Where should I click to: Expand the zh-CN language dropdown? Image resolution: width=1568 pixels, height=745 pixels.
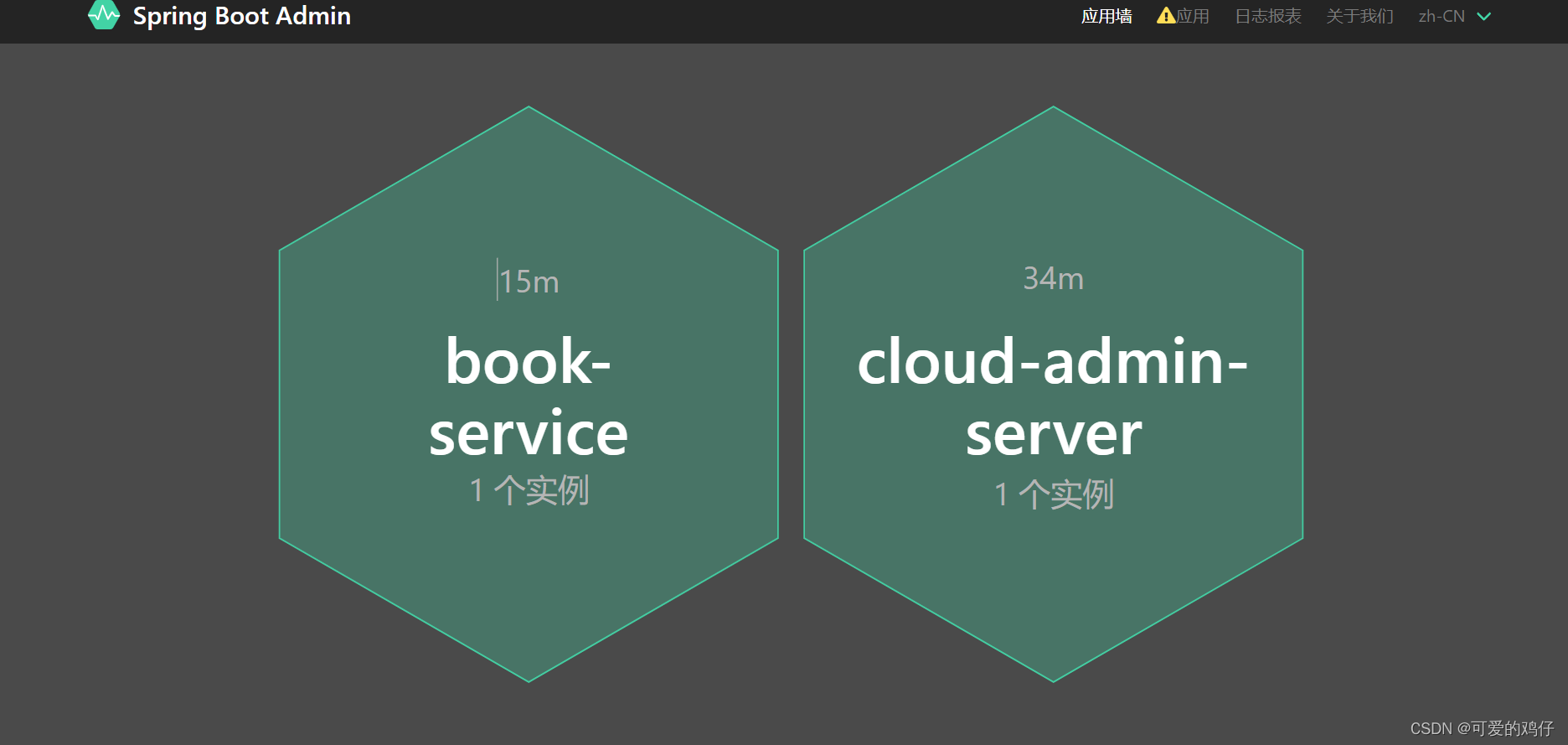(1454, 16)
